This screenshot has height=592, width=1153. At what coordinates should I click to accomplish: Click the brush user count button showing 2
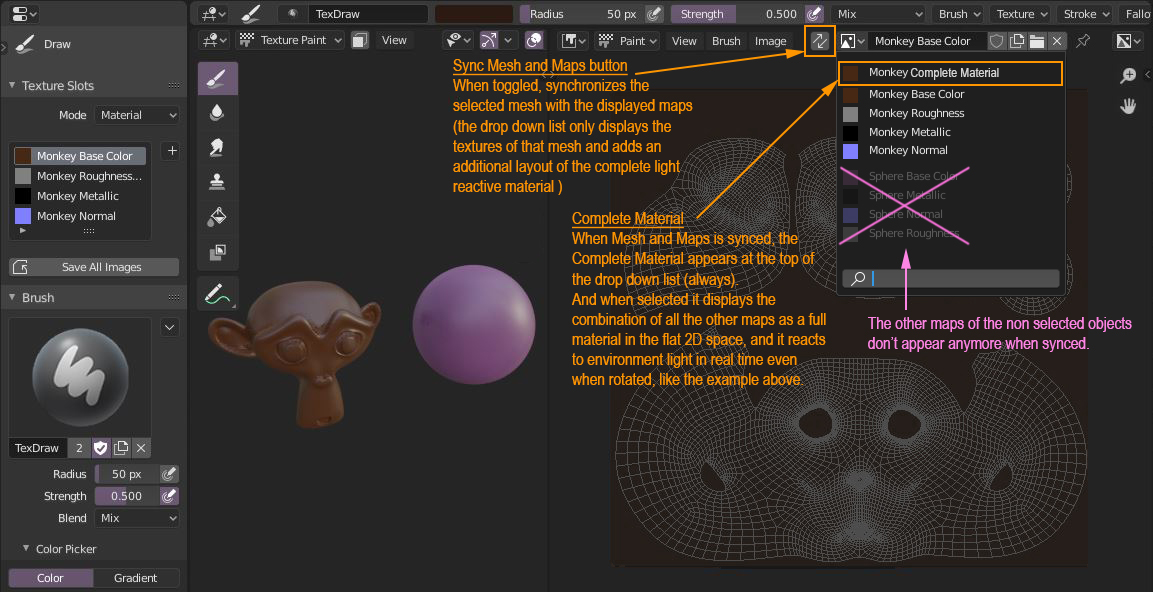tap(79, 448)
